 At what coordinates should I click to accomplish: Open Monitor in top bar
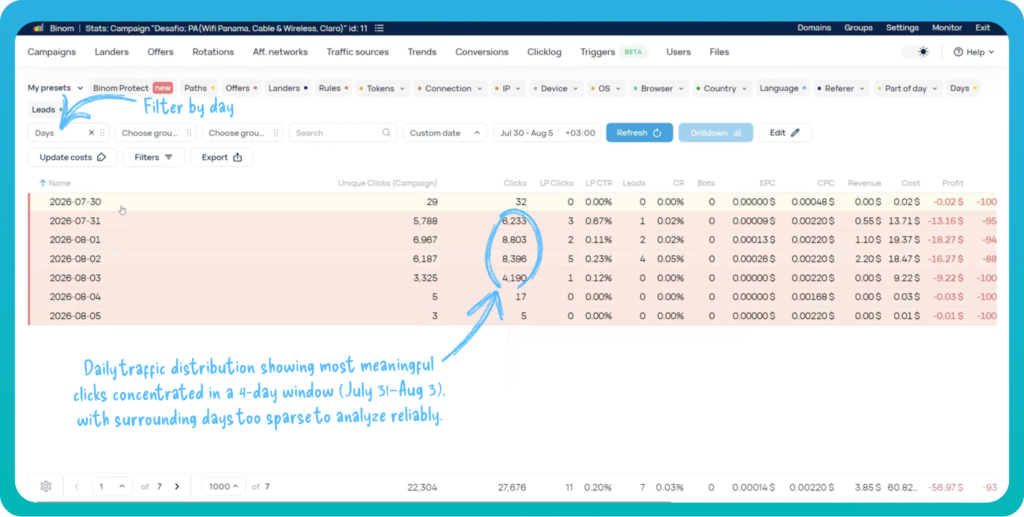click(x=947, y=28)
